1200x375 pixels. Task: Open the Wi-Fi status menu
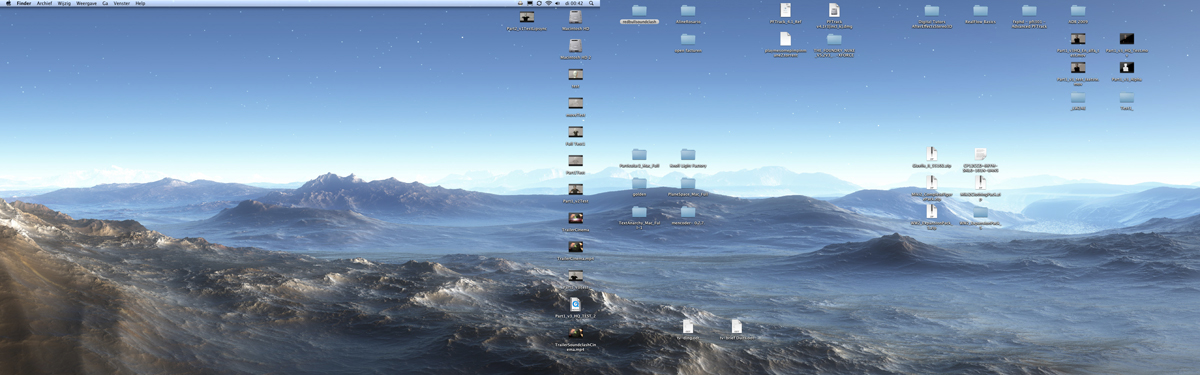548,3
